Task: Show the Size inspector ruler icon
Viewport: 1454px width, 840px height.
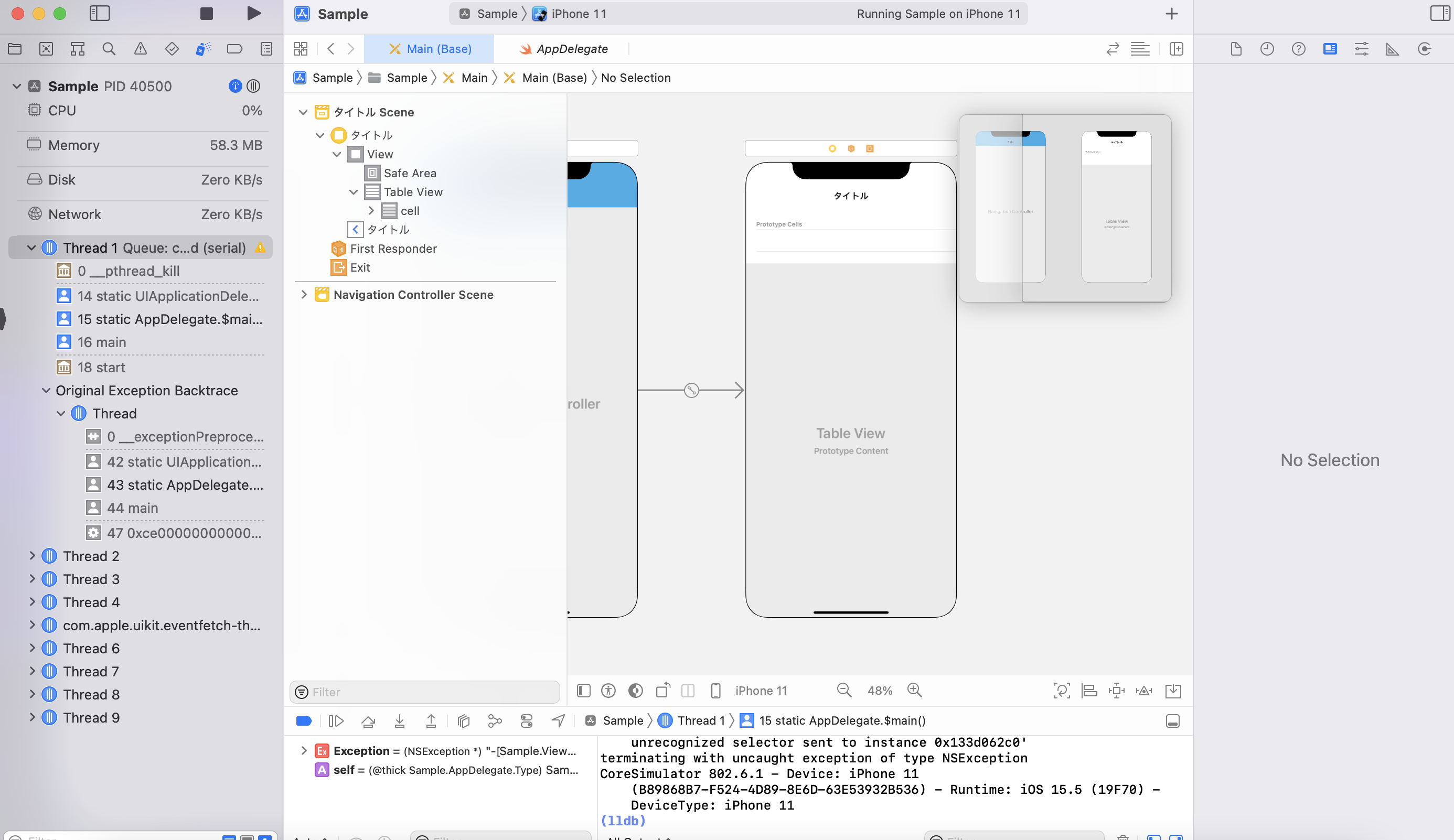Action: pyautogui.click(x=1392, y=49)
